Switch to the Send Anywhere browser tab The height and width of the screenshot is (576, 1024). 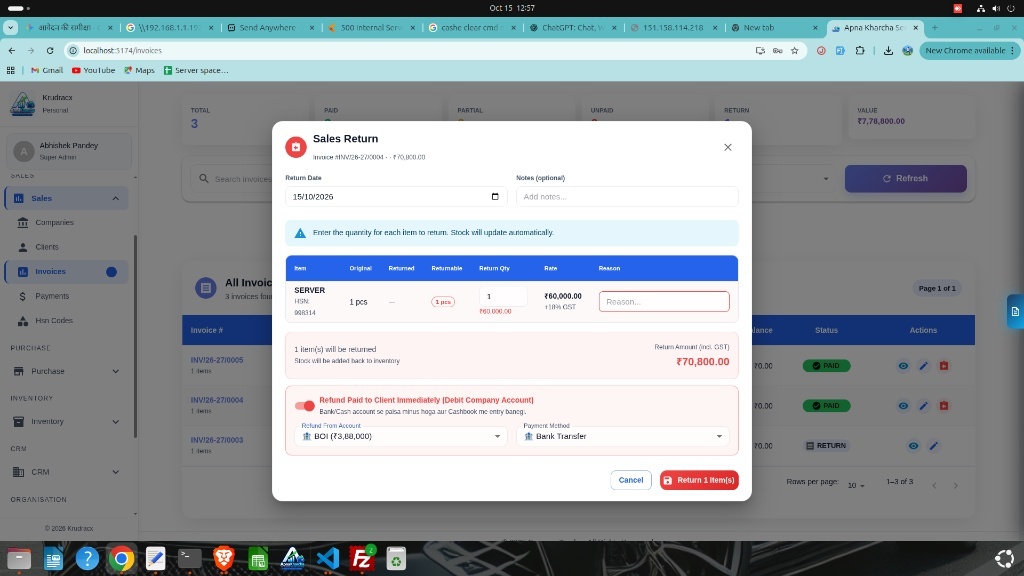(268, 28)
